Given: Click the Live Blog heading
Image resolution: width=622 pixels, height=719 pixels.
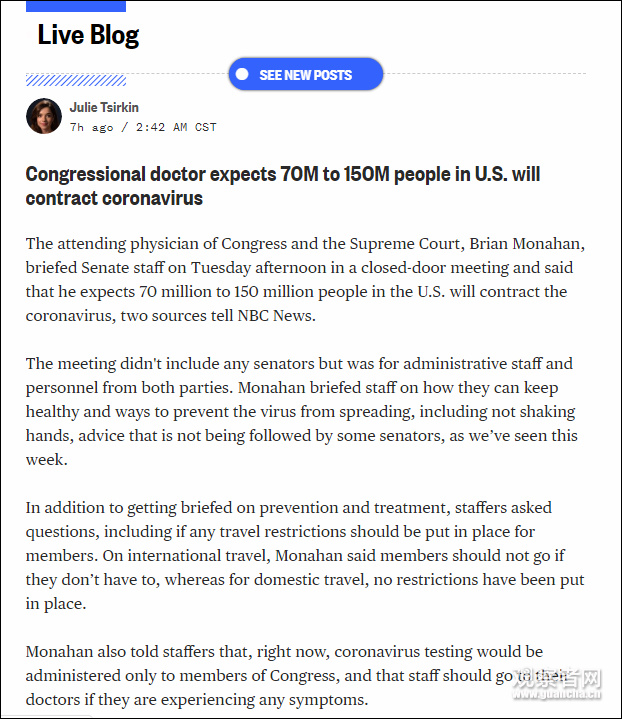Looking at the screenshot, I should pos(88,35).
